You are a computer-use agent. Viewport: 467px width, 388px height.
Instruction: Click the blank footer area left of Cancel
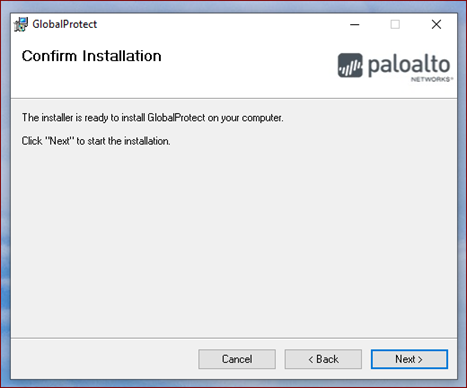103,359
